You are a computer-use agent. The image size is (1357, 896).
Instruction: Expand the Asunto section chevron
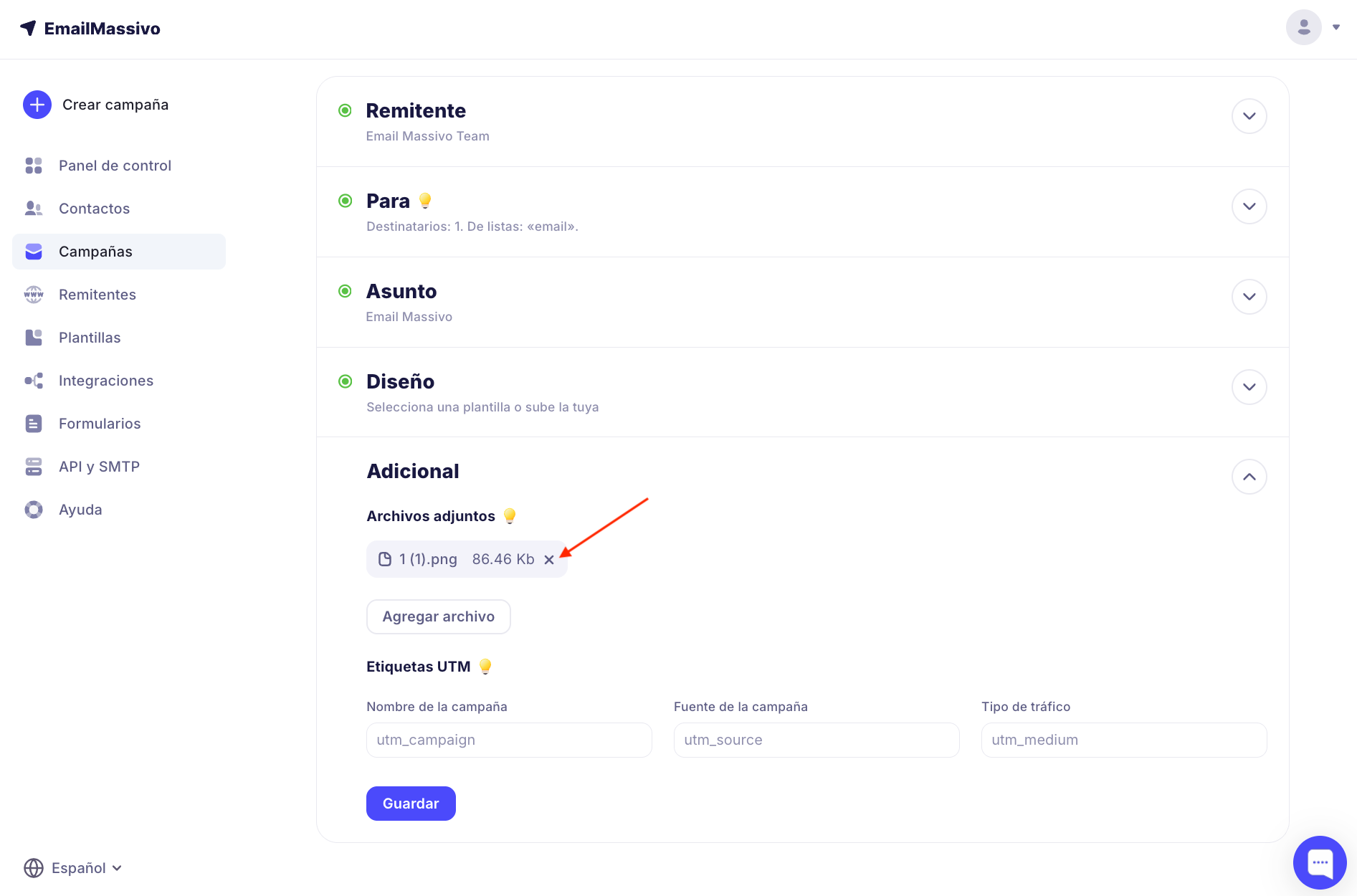click(1249, 297)
